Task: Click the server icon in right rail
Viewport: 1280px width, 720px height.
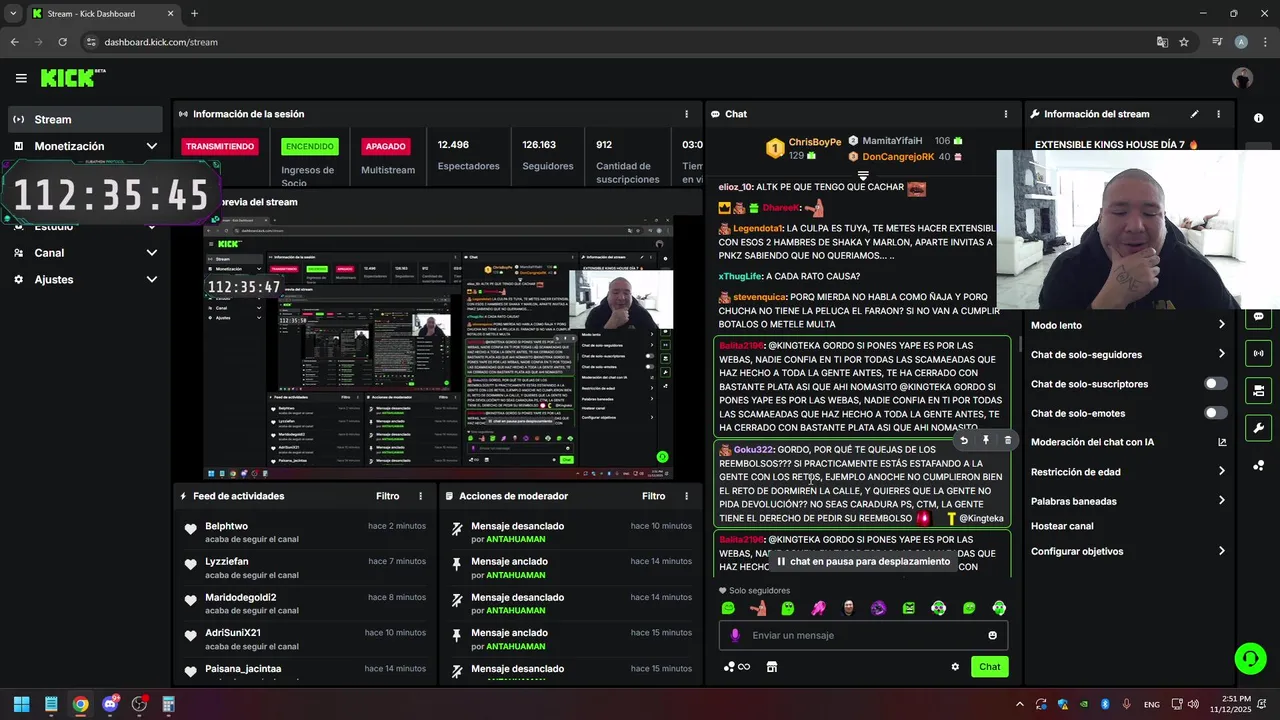Action: tap(1258, 390)
